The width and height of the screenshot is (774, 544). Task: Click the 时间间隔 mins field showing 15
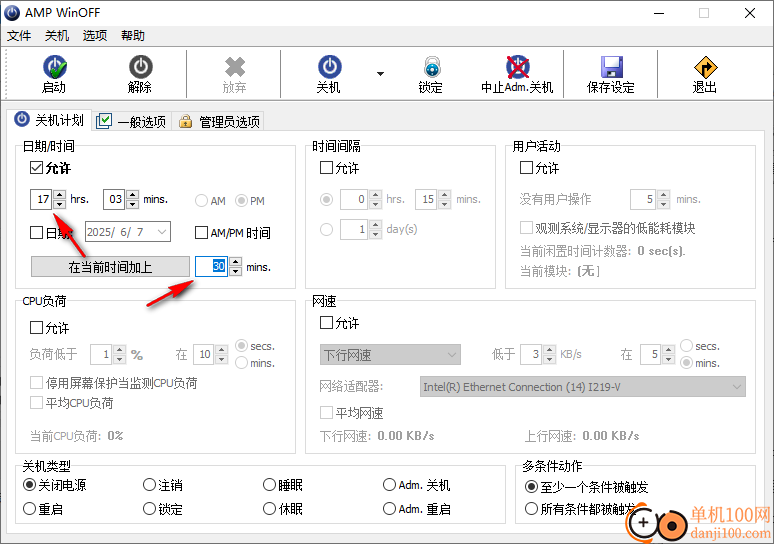426,199
